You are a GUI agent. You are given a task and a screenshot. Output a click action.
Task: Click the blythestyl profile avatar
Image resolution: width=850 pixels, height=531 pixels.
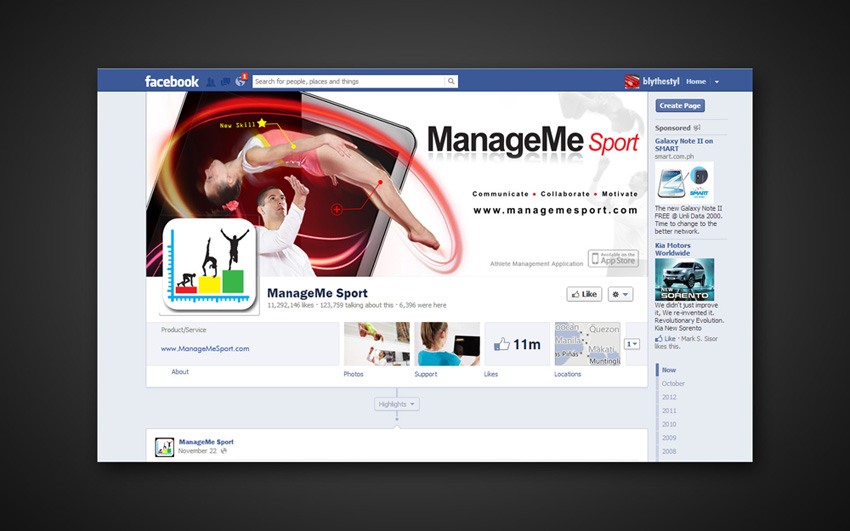[x=632, y=82]
